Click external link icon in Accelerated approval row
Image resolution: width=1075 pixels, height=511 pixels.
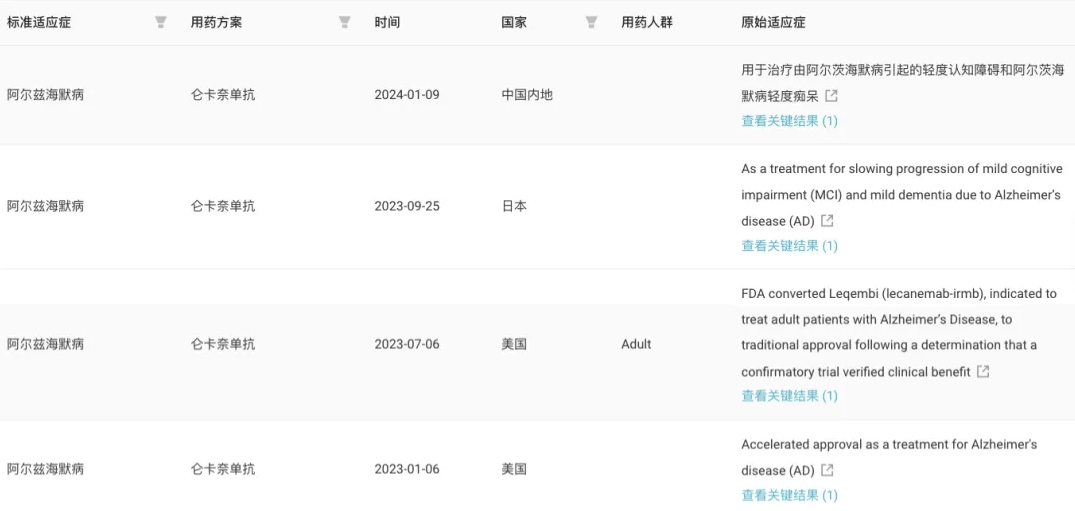[826, 470]
